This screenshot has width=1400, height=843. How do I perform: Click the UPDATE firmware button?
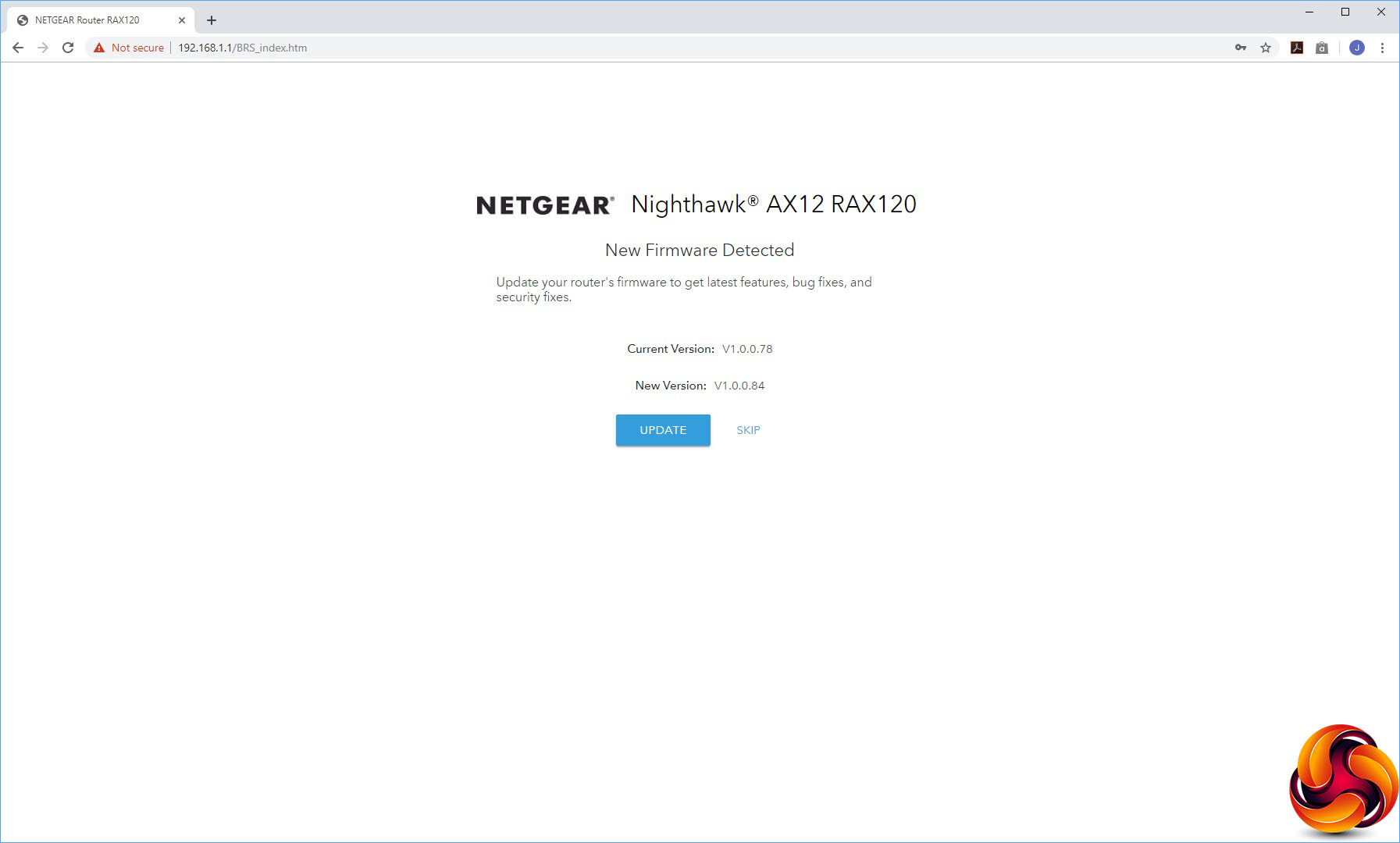(x=663, y=430)
